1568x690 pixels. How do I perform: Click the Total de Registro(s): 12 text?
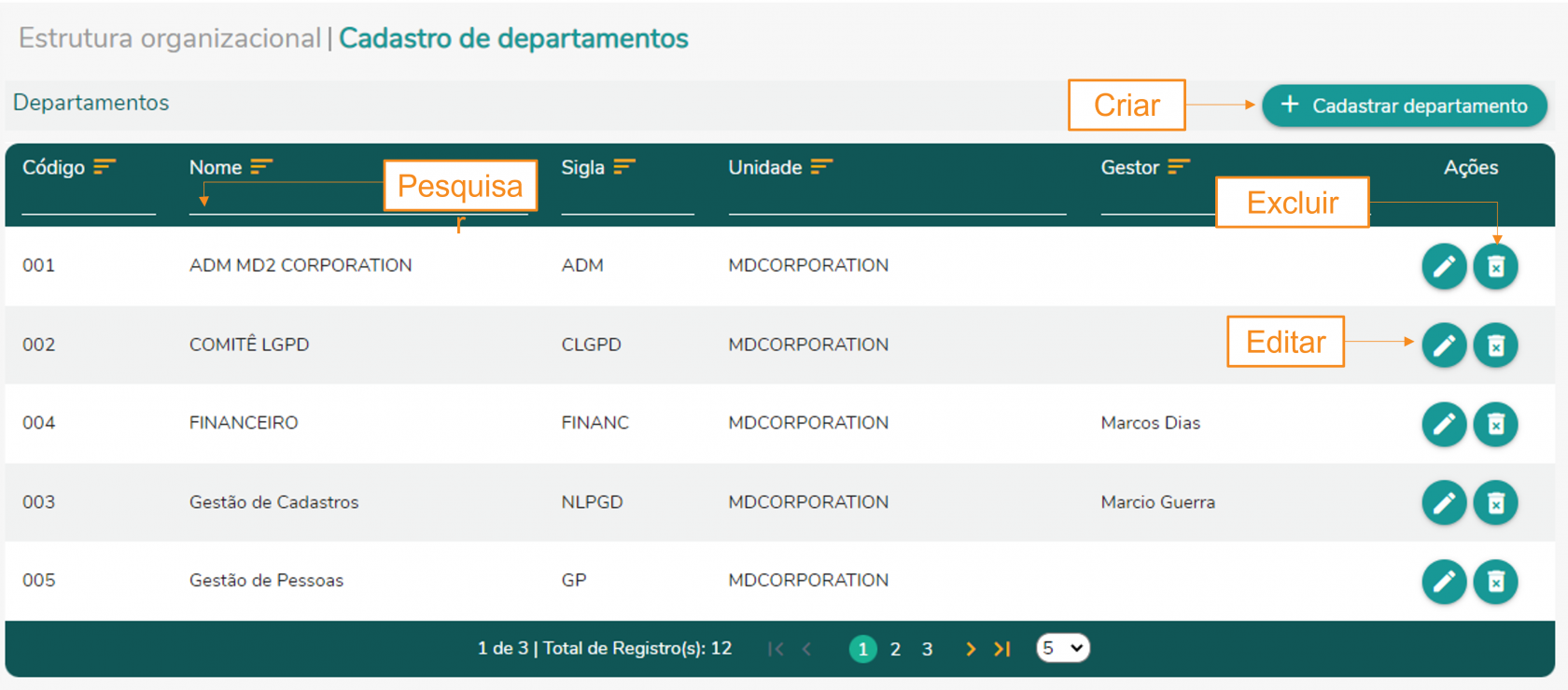[x=637, y=649]
